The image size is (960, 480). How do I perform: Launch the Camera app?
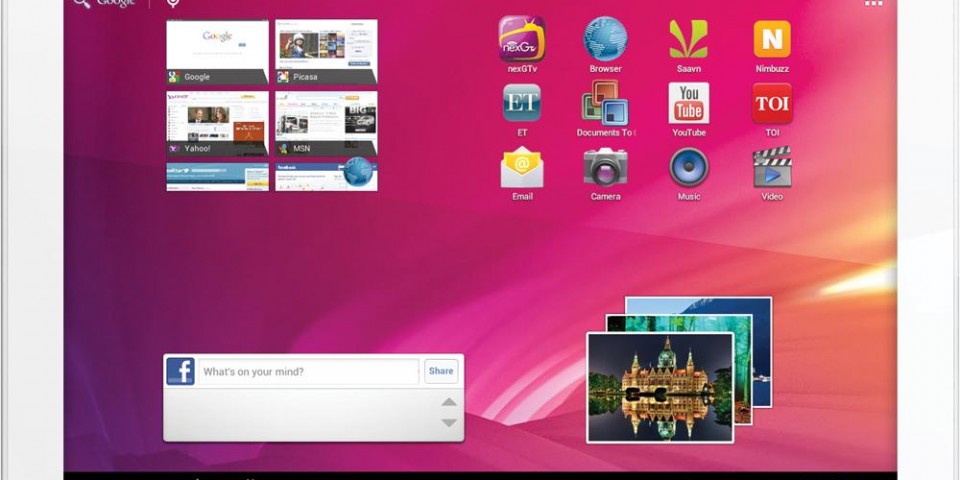605,168
